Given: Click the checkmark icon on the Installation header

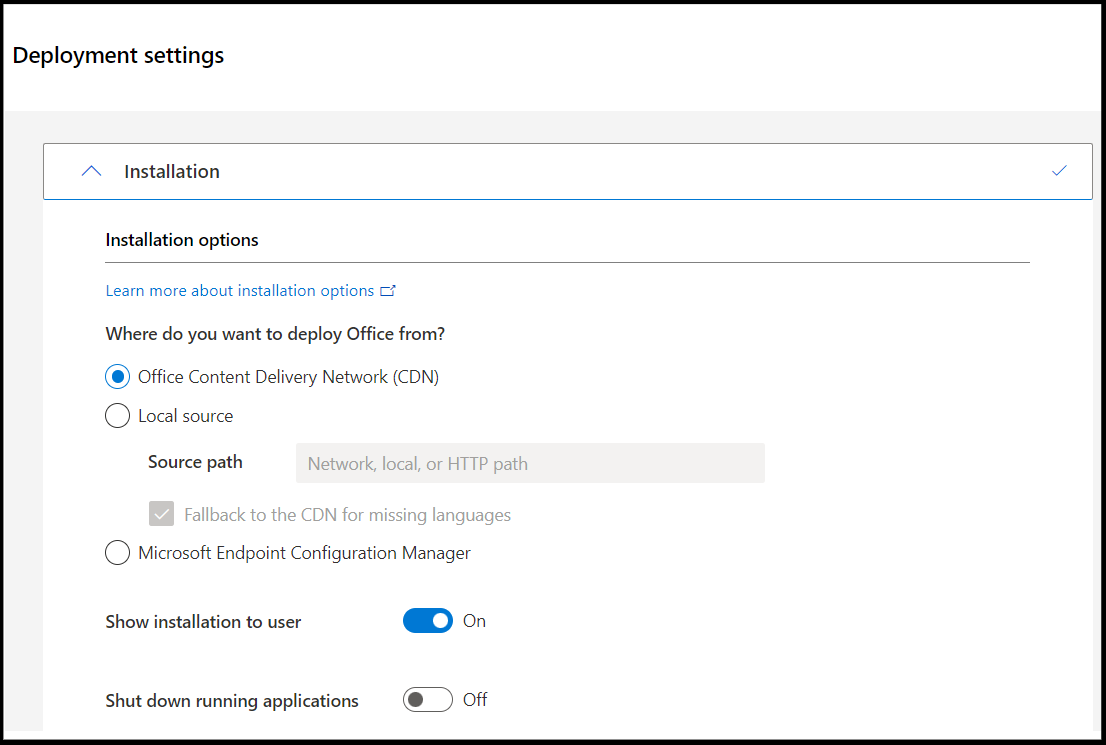Looking at the screenshot, I should coord(1059,170).
